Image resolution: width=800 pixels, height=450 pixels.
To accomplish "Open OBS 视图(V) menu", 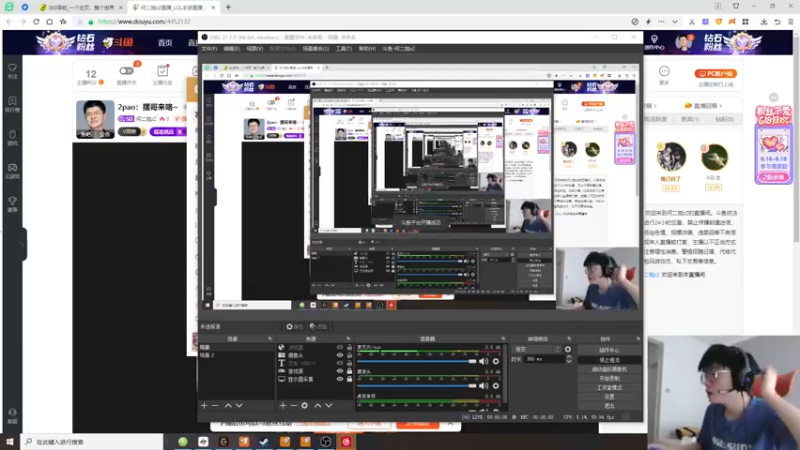I will [x=255, y=48].
